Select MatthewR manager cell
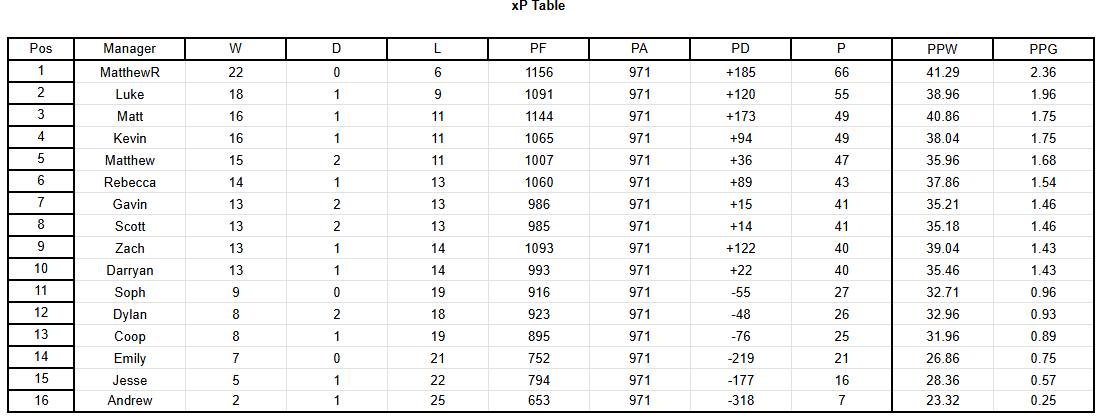 130,72
